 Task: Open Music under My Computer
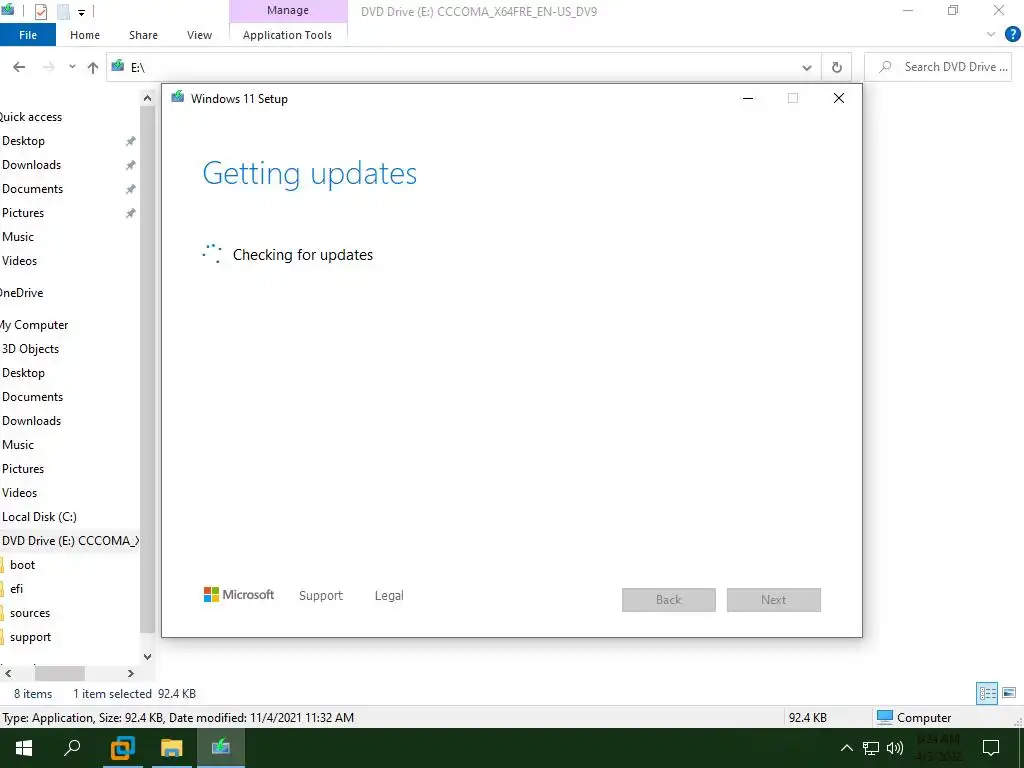click(x=18, y=445)
